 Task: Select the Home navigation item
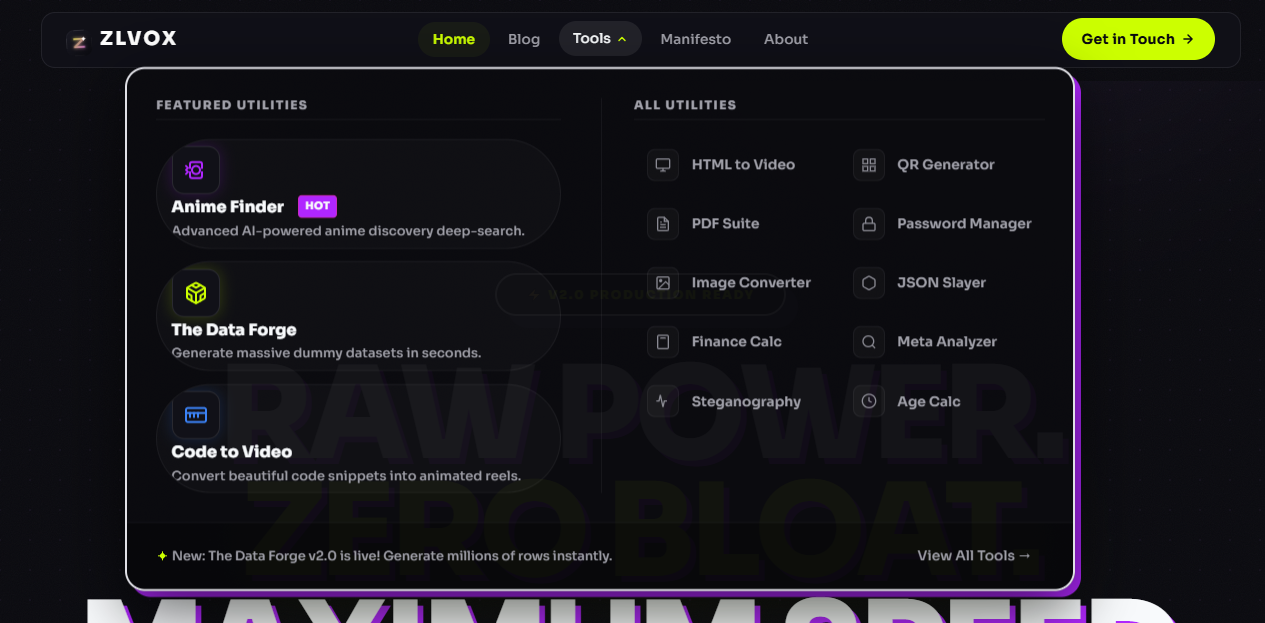453,39
